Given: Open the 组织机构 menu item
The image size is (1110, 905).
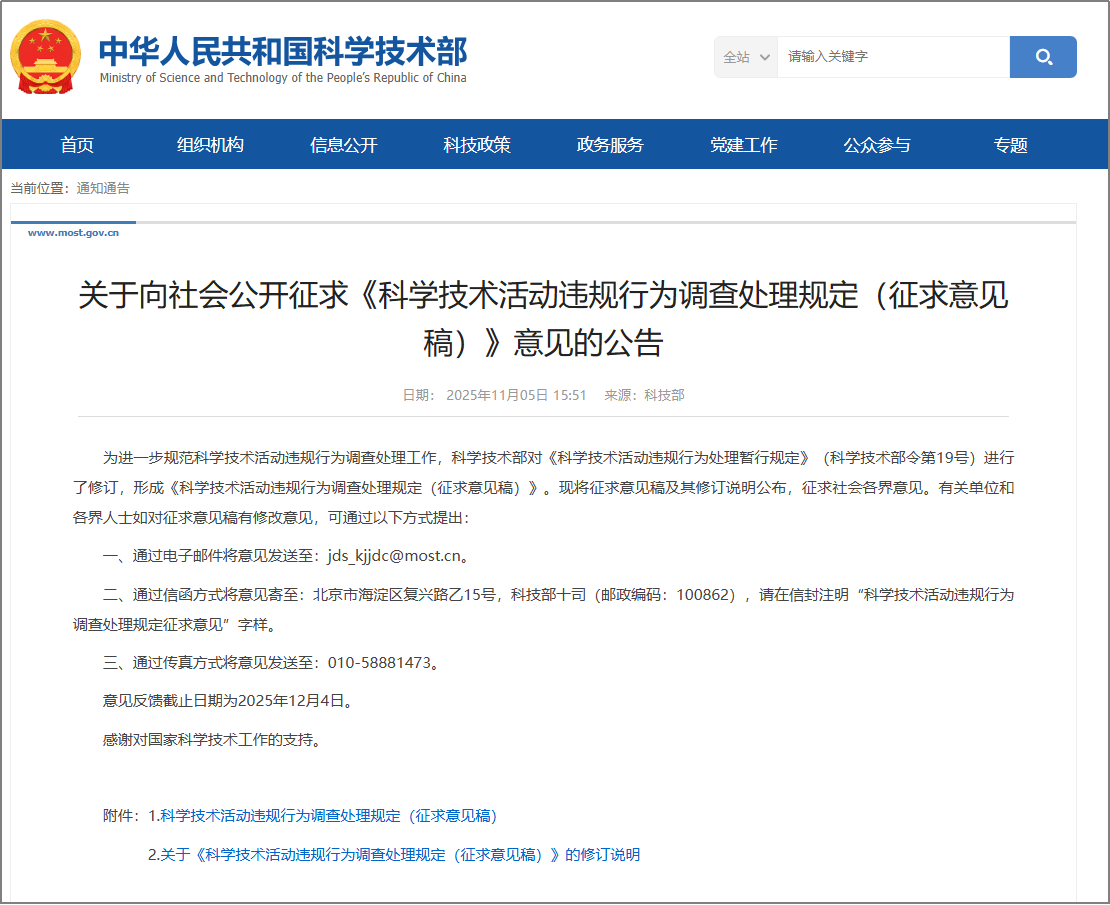Looking at the screenshot, I should pyautogui.click(x=210, y=145).
